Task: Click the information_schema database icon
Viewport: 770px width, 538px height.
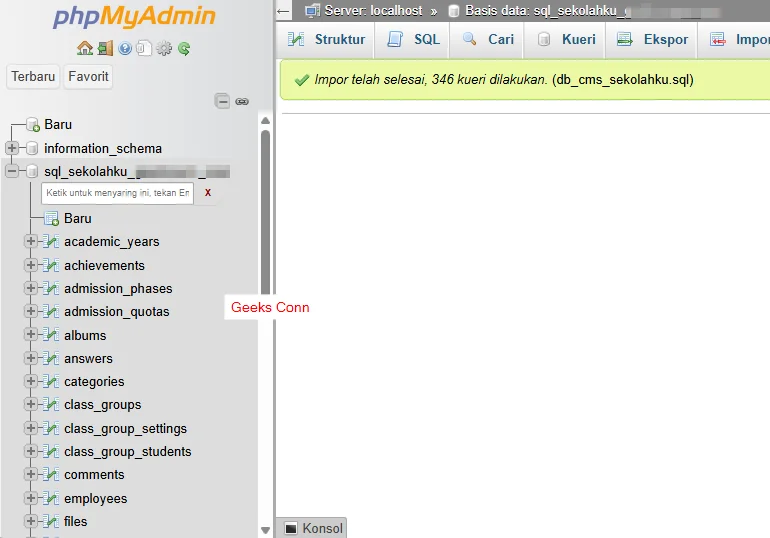Action: coord(32,148)
